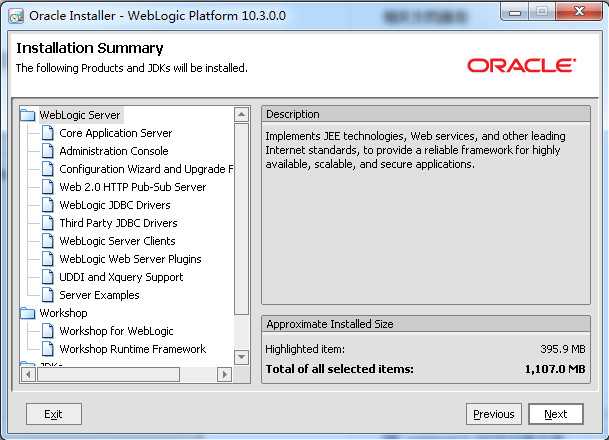Click the Total of all selected items label

(339, 369)
